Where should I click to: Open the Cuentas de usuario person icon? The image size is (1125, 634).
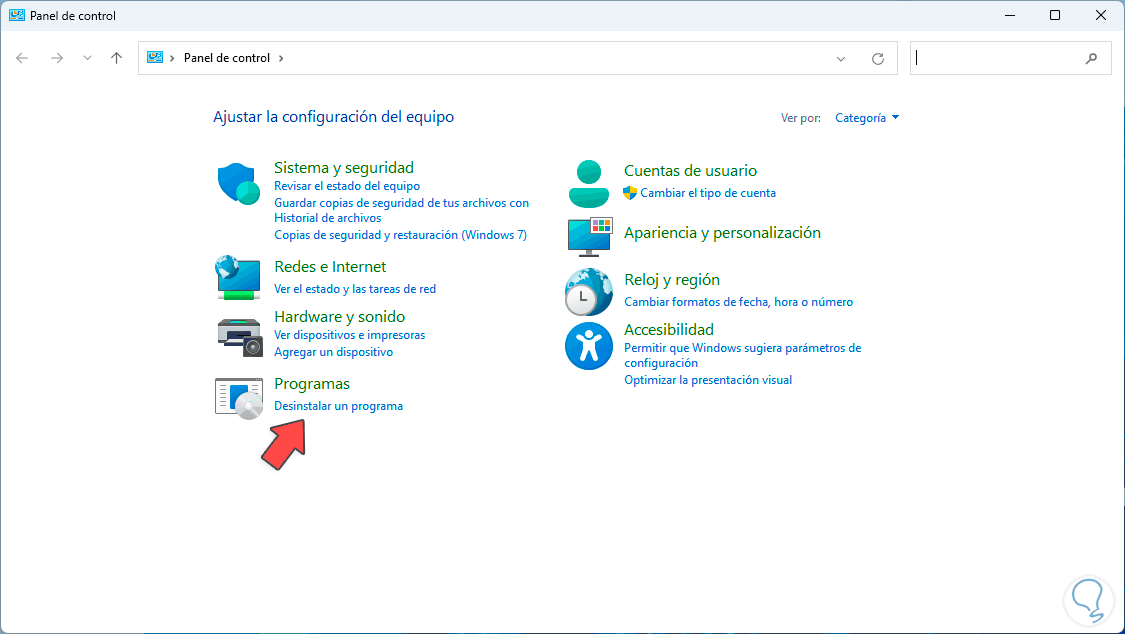pyautogui.click(x=588, y=184)
